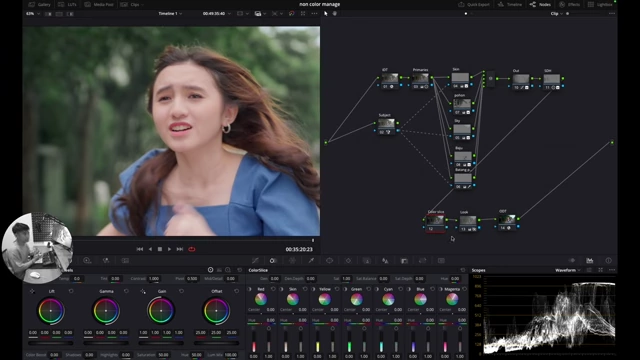Click the viewer fullscreen expand icon
Screen dimensions: 640x360
click(303, 13)
